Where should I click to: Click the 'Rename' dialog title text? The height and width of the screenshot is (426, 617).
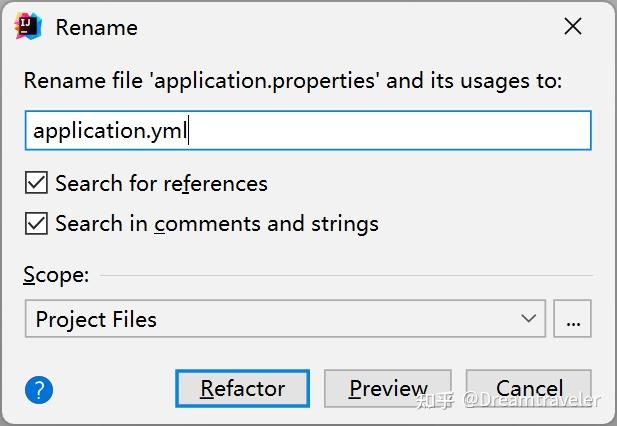coord(96,27)
